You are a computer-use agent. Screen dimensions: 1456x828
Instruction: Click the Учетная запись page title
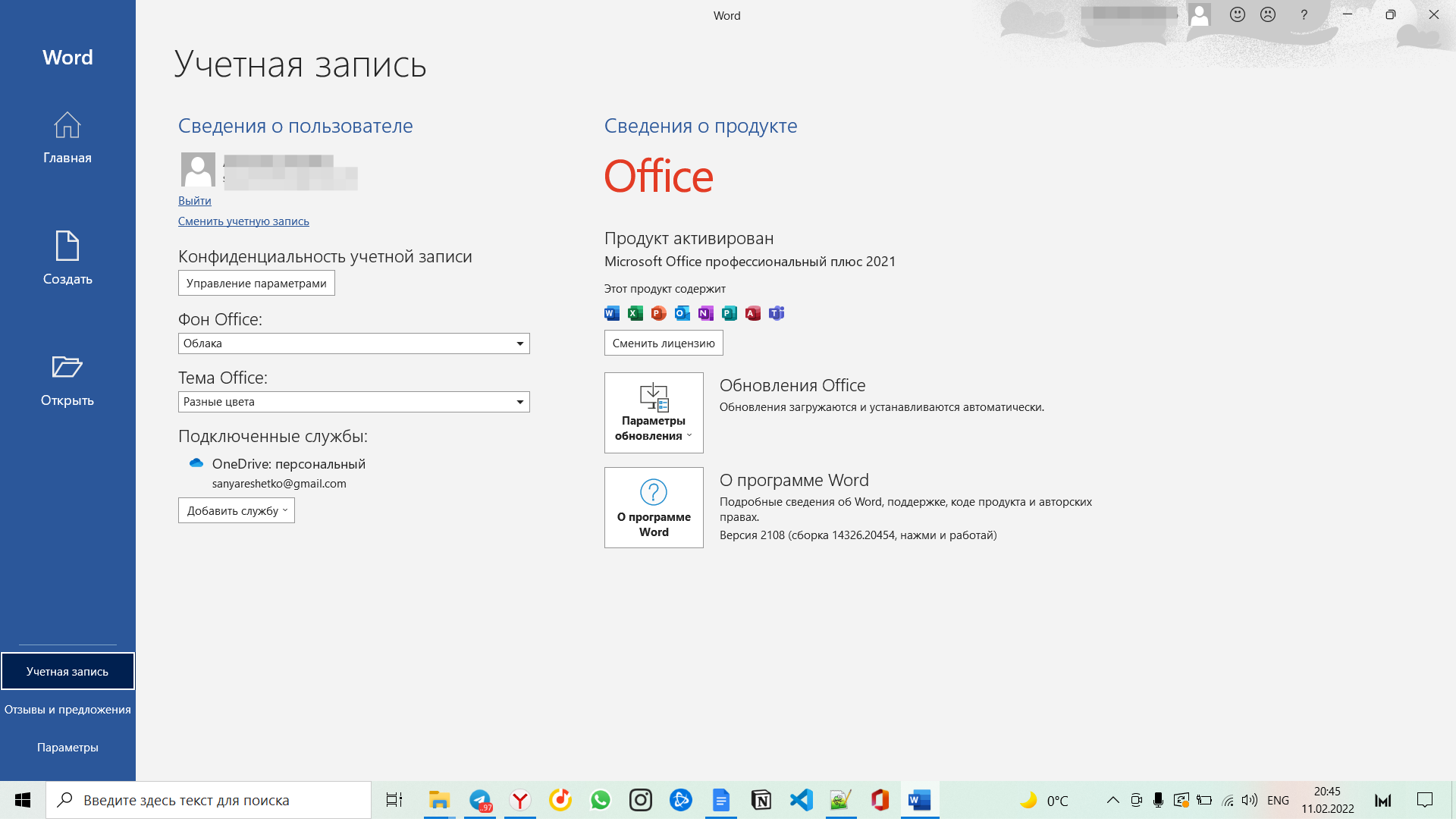[300, 64]
